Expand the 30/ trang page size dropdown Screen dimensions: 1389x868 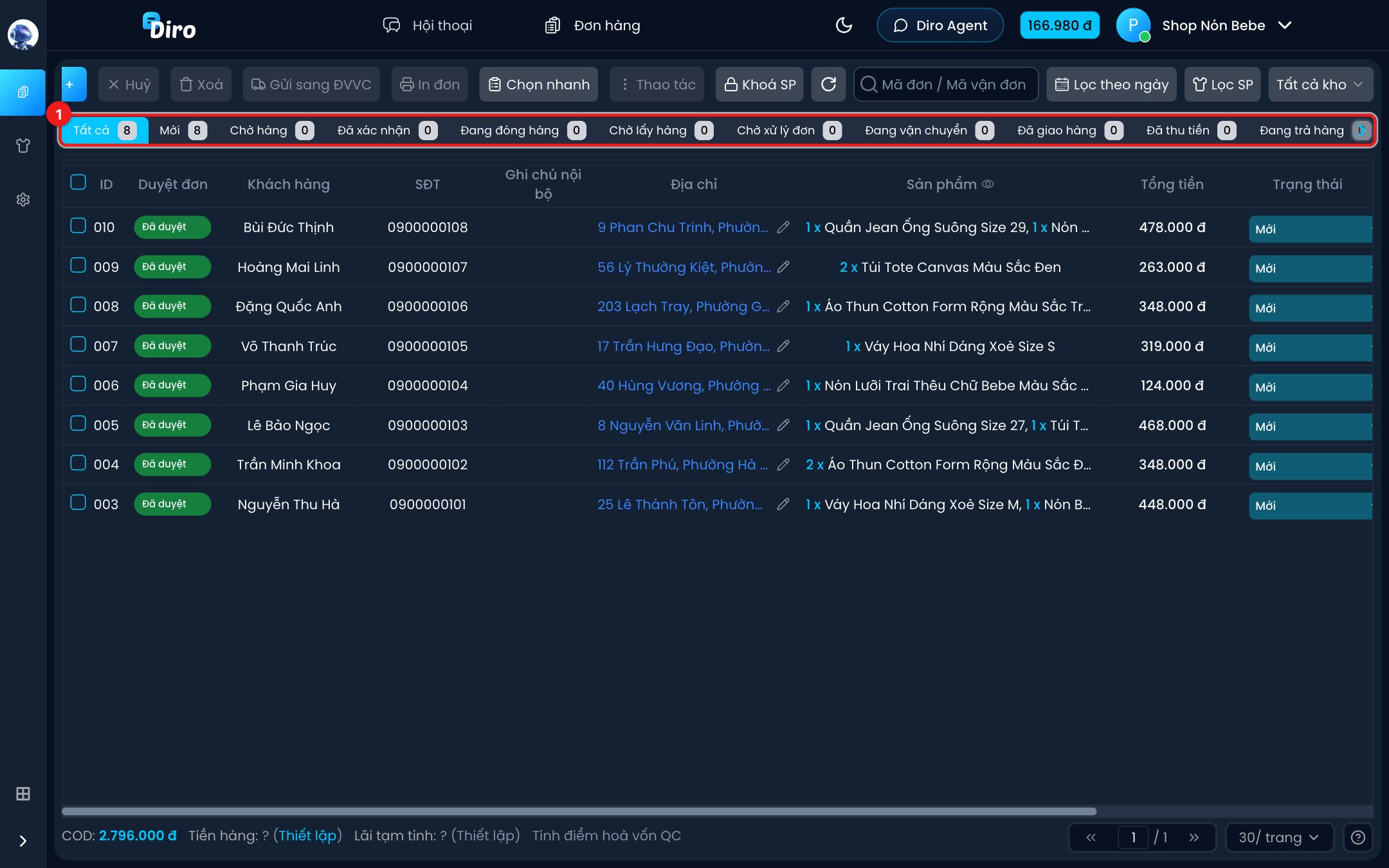1279,837
